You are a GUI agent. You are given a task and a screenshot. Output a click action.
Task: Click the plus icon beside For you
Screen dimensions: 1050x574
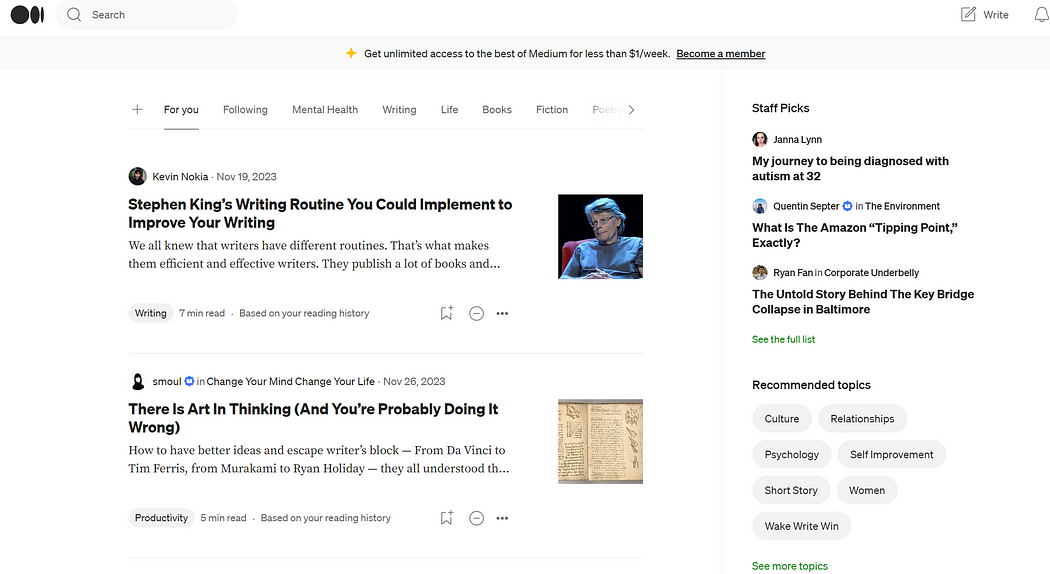pos(137,110)
